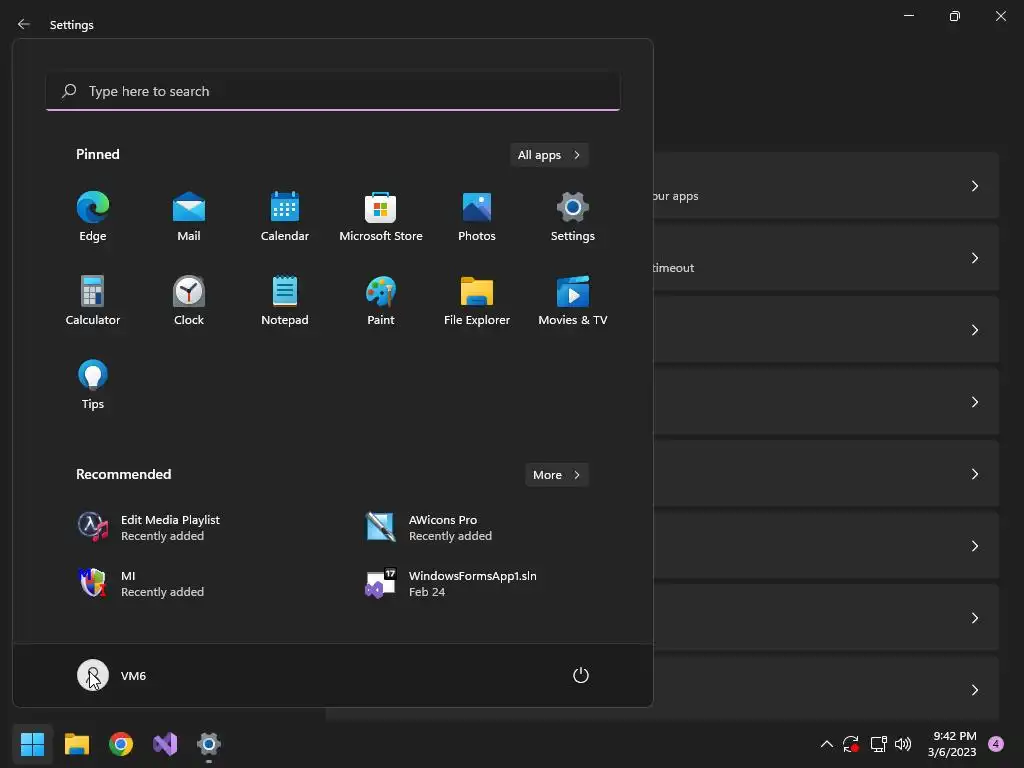Open Visual Studio from the taskbar
This screenshot has height=768, width=1024.
[165, 744]
